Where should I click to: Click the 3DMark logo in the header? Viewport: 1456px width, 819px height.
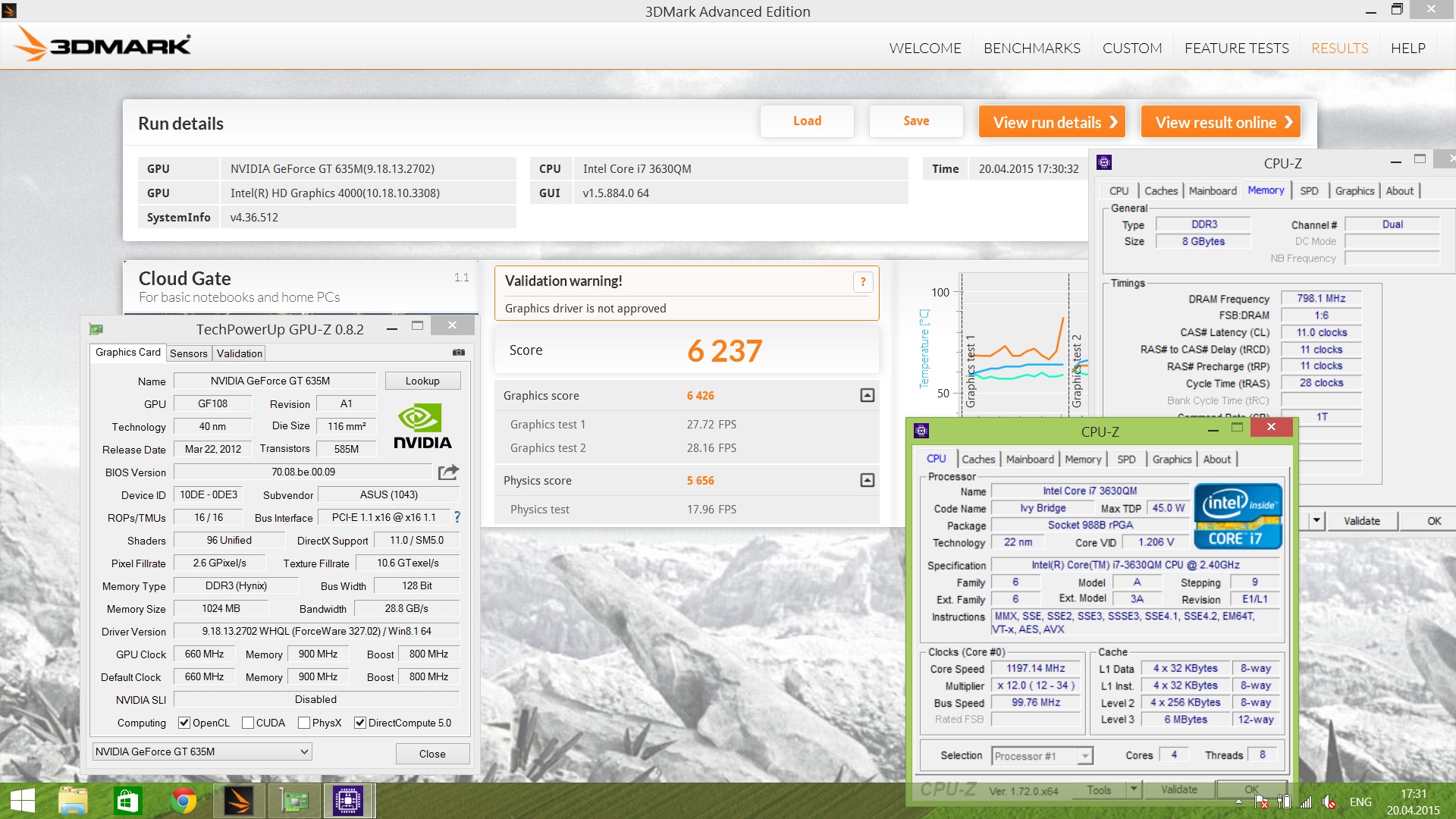coord(104,44)
